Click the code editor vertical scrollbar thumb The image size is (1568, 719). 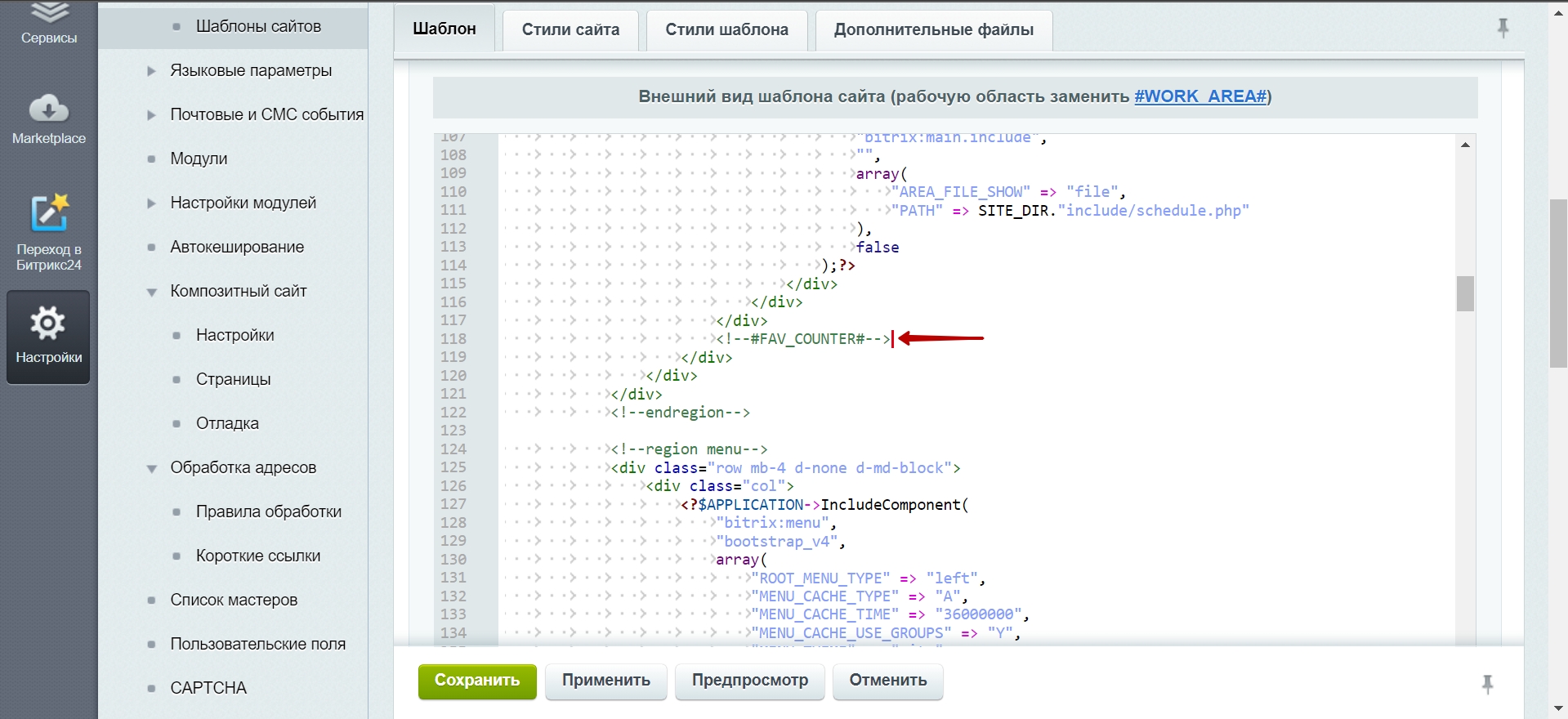pos(1464,293)
